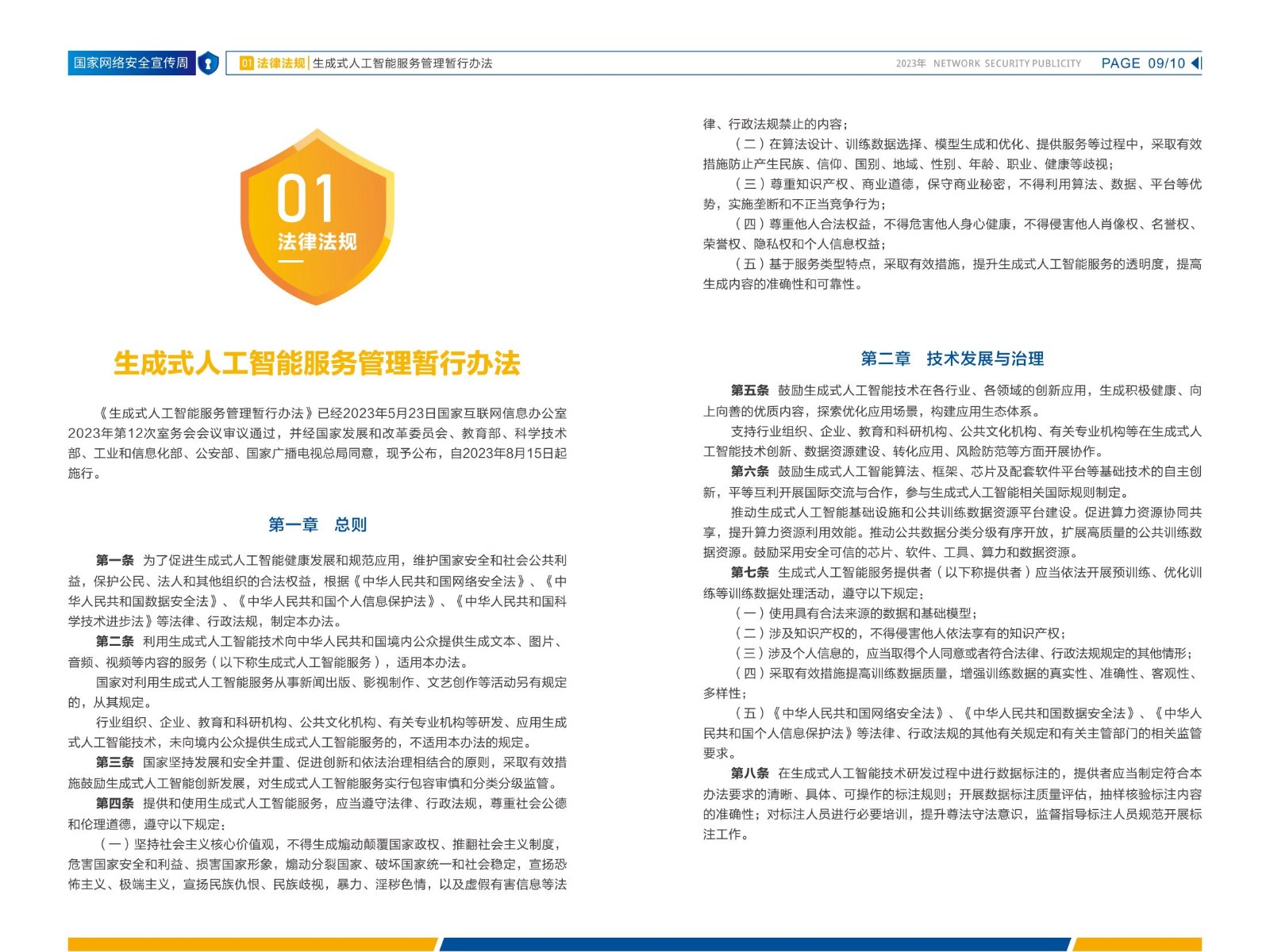Screen dimensions: 1270x952
Task: Click the NETWORK SECURITY PUBLICITY header text
Action: [x=1006, y=63]
